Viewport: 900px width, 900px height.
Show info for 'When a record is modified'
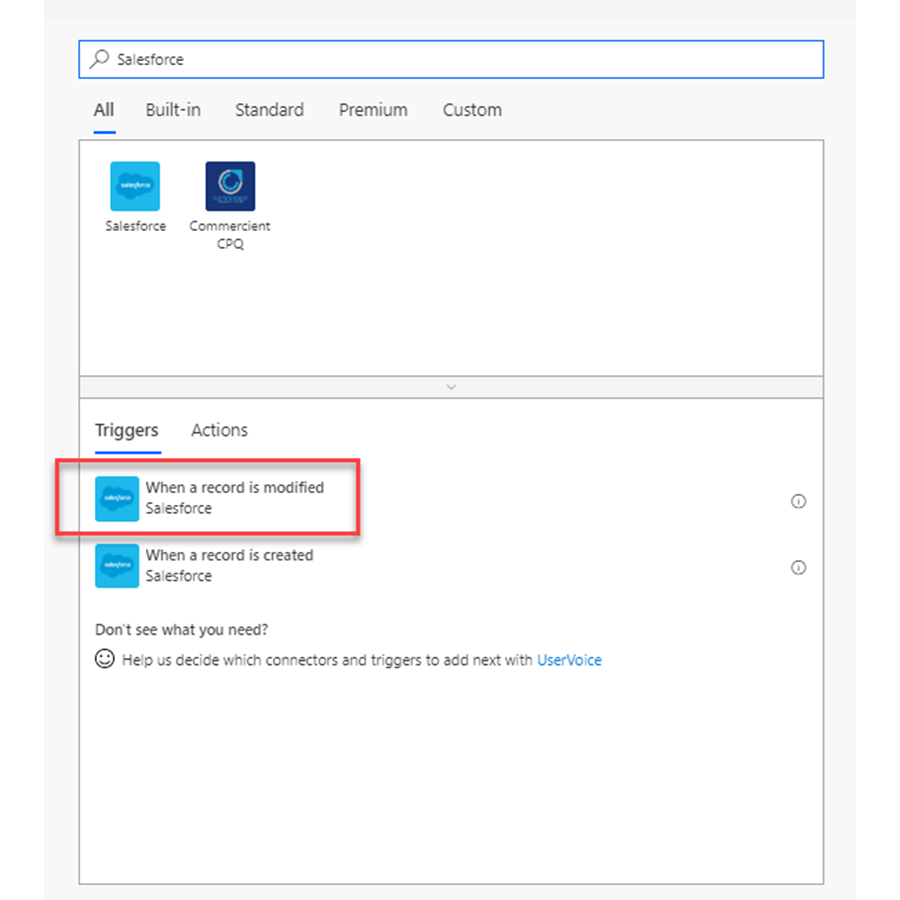tap(798, 501)
